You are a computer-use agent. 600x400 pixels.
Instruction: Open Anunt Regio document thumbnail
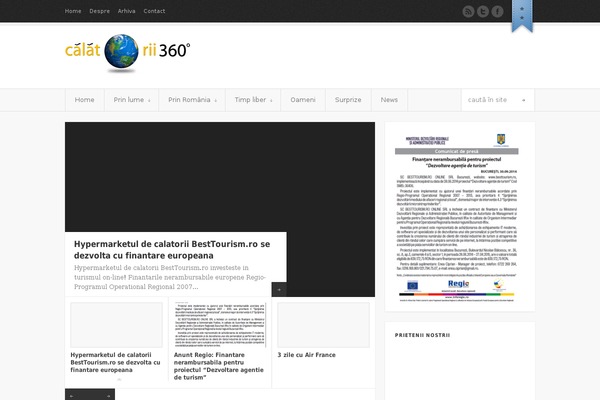220,325
